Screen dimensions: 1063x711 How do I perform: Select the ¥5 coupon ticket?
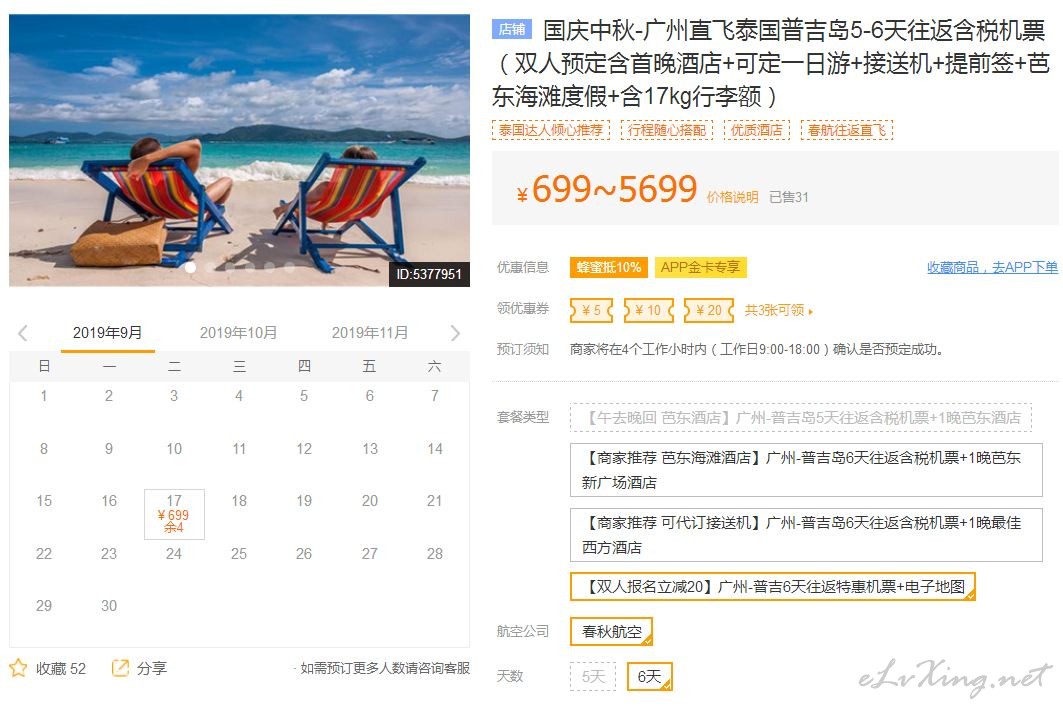click(x=591, y=310)
